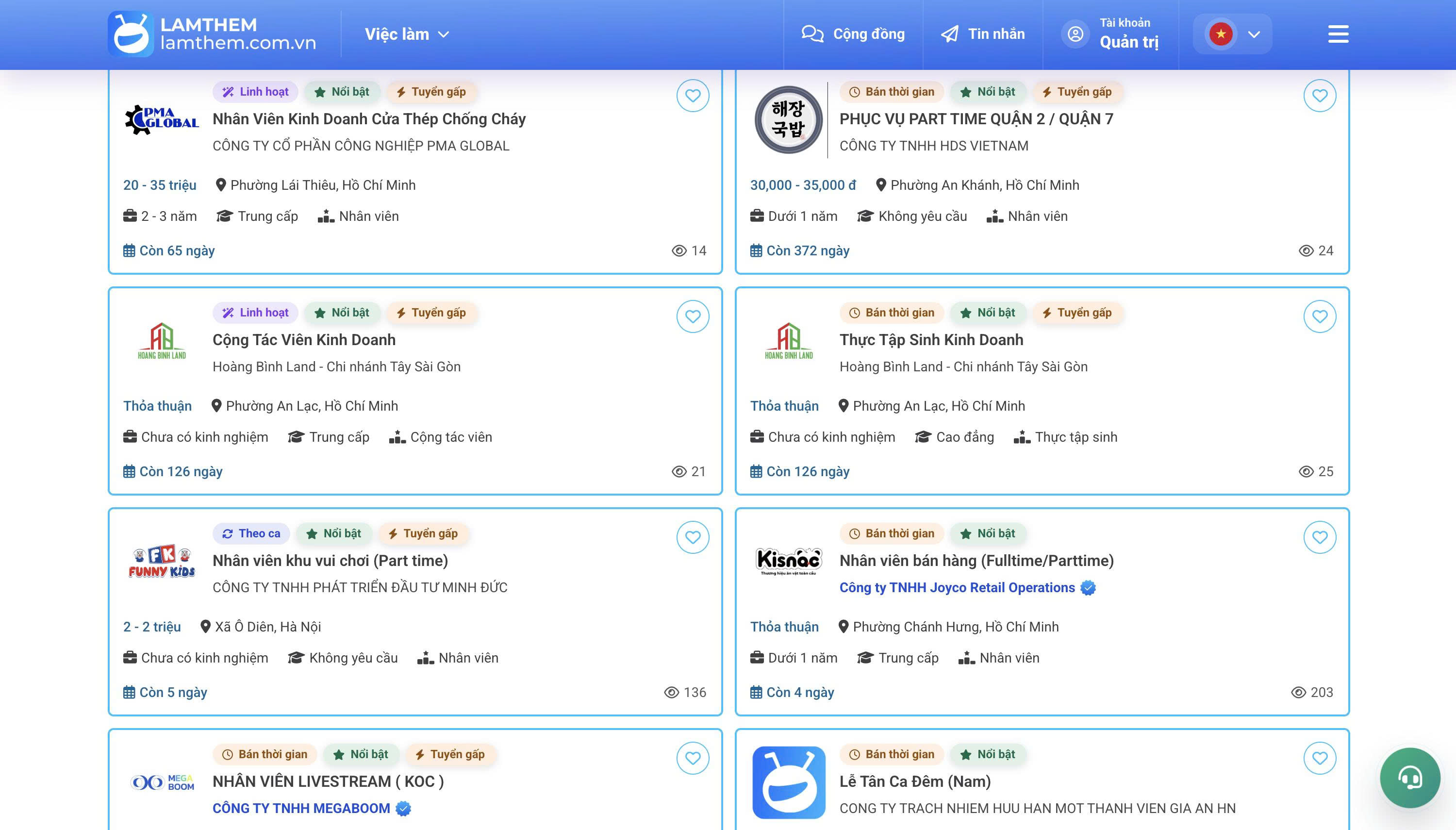Expand the Việc làm dropdown menu

[x=407, y=34]
